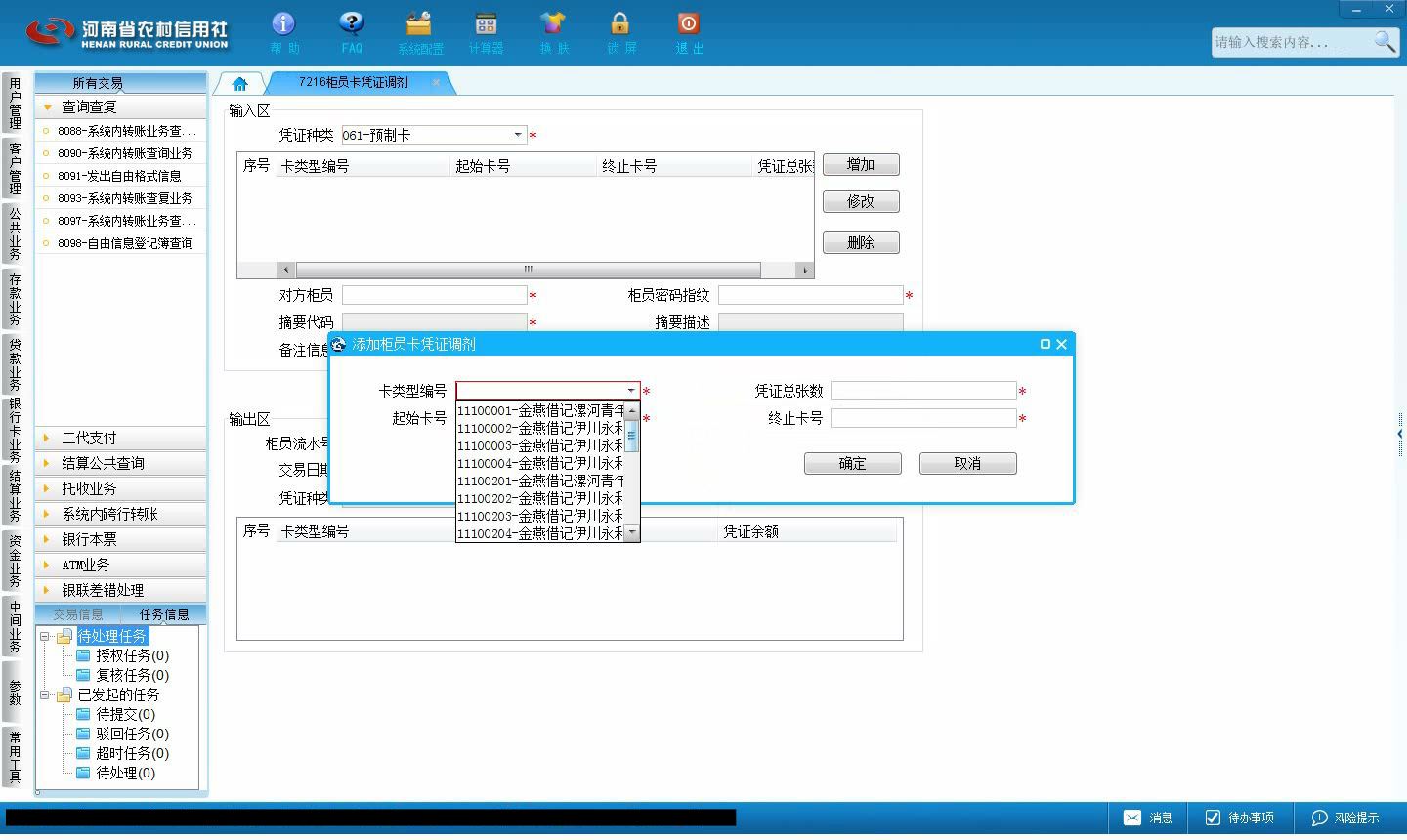Open the FAQ question mark icon
1407x840 pixels.
point(352,23)
